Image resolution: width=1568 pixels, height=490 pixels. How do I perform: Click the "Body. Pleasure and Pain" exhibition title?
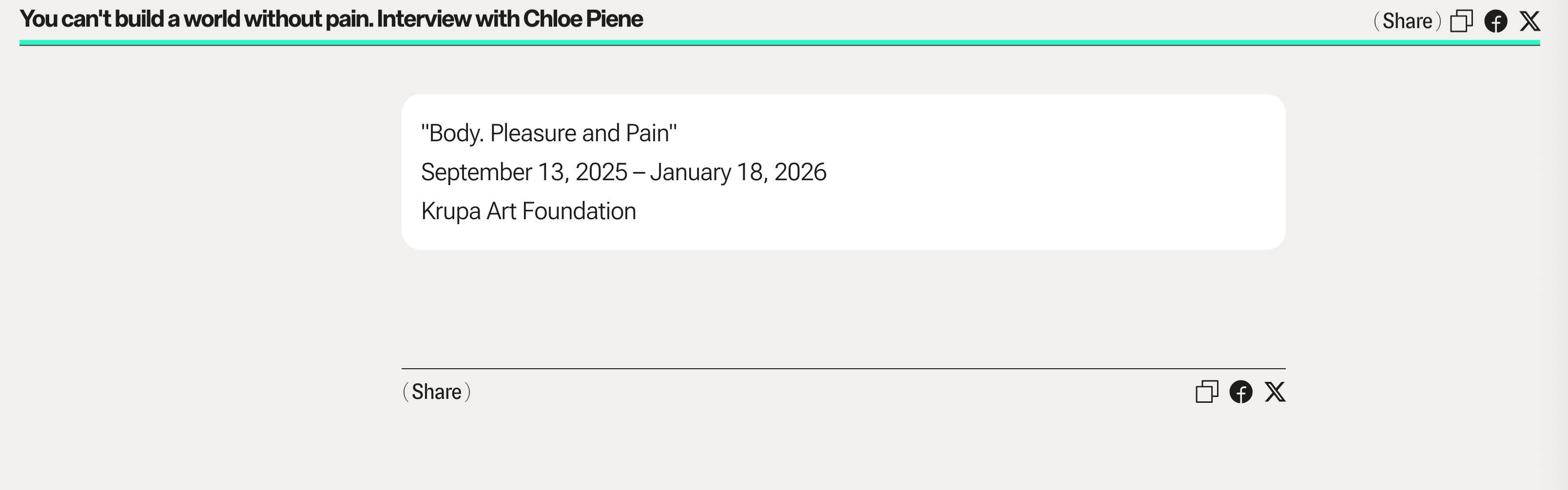[x=548, y=133]
